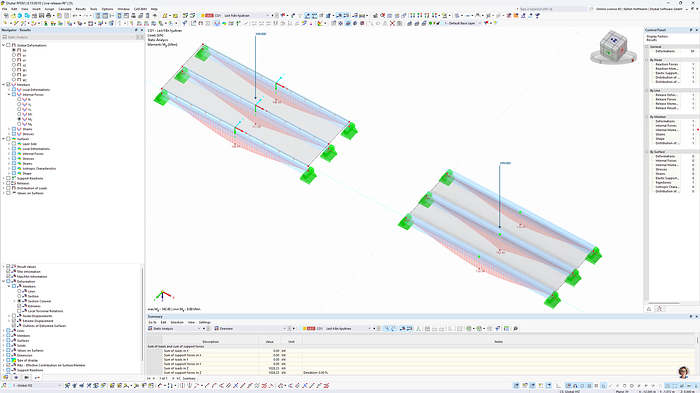
Task: Open the Global XYZ coordinate system dropdown at bottom left
Action: click(x=59, y=385)
